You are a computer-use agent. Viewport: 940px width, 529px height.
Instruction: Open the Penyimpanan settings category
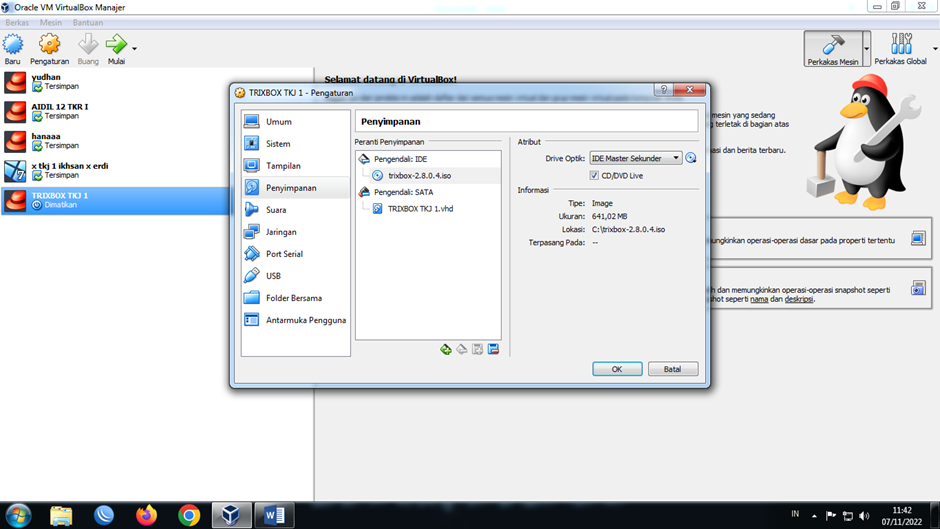click(296, 188)
